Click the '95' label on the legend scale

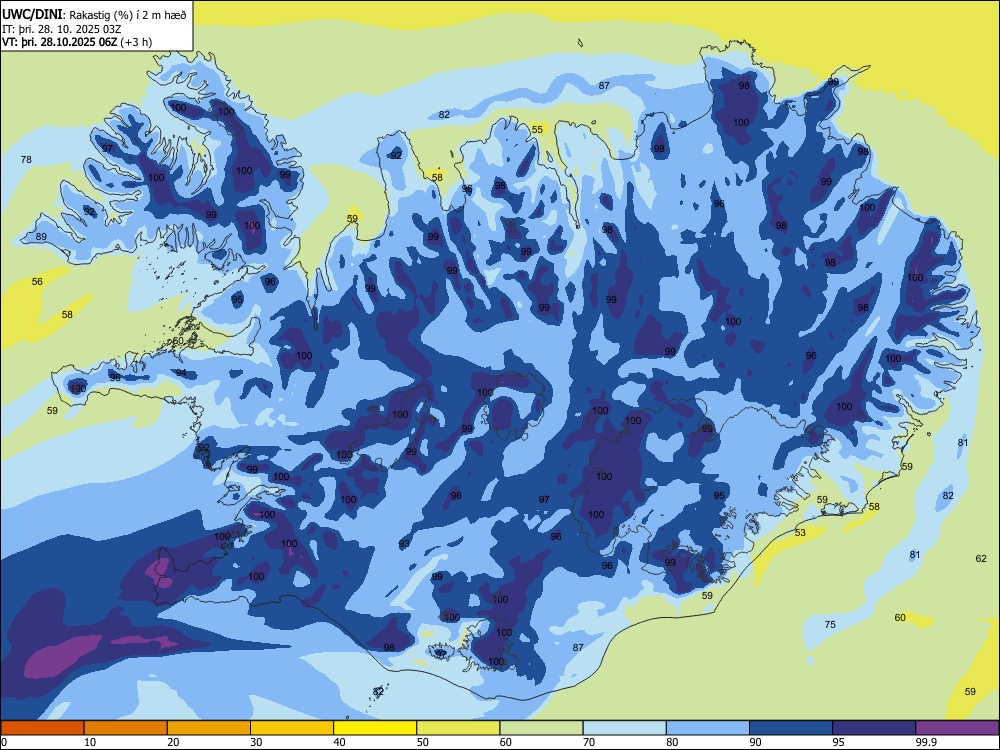point(838,742)
